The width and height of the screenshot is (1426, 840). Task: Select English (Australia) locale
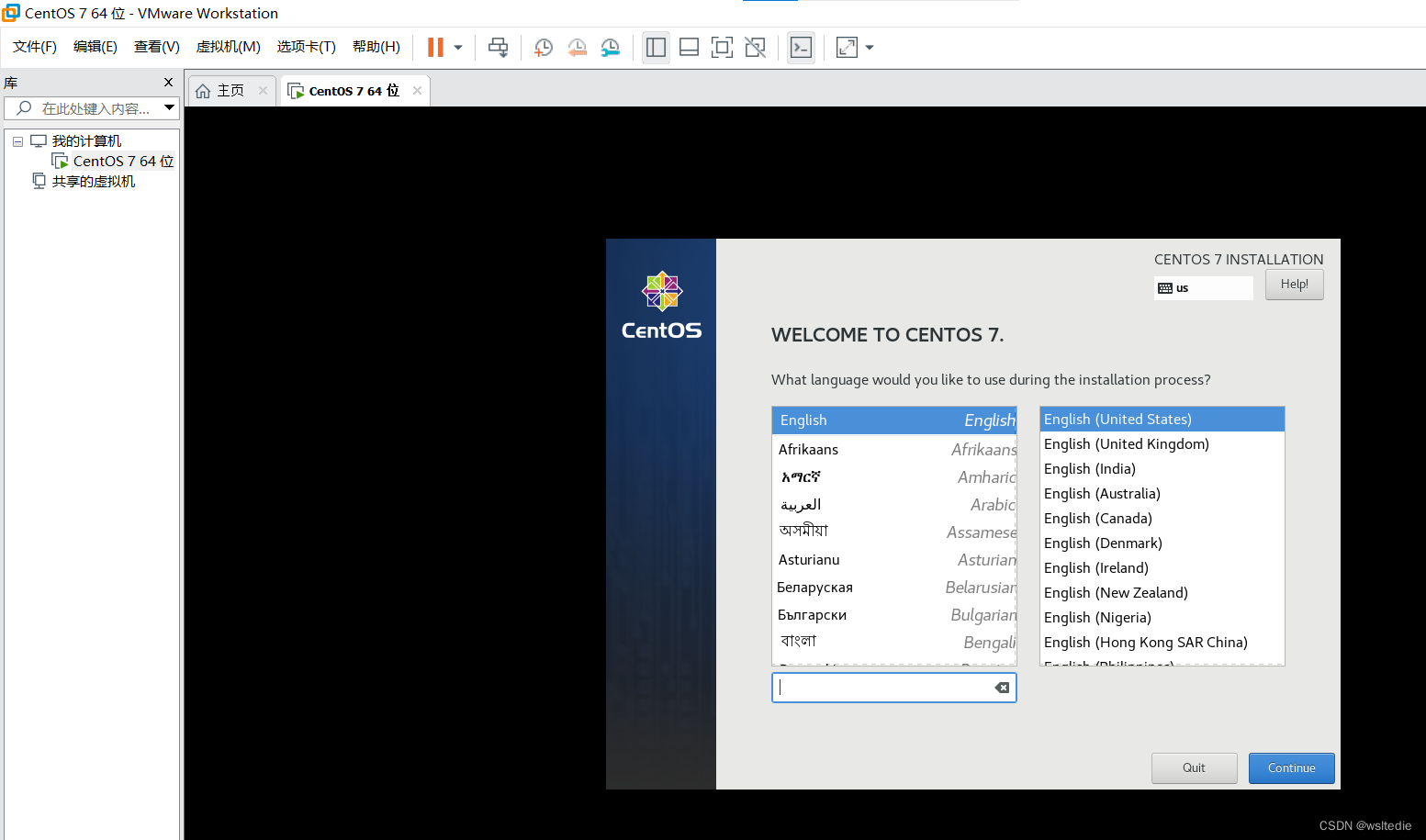[1101, 493]
